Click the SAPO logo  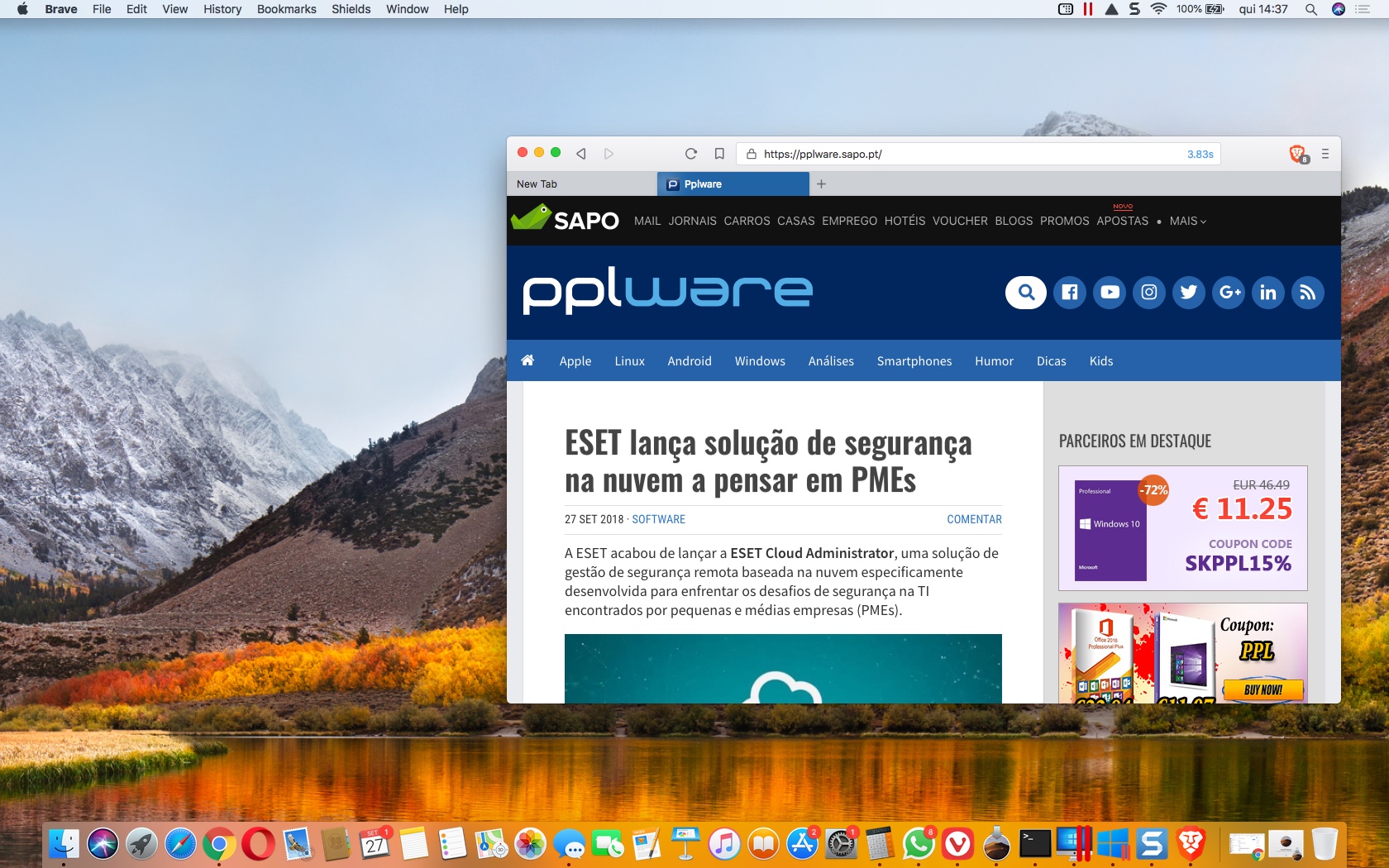[565, 218]
